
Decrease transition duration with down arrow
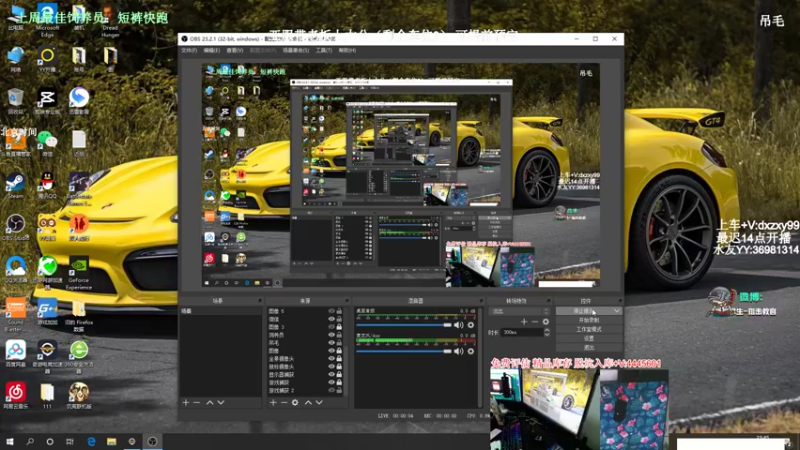(546, 334)
